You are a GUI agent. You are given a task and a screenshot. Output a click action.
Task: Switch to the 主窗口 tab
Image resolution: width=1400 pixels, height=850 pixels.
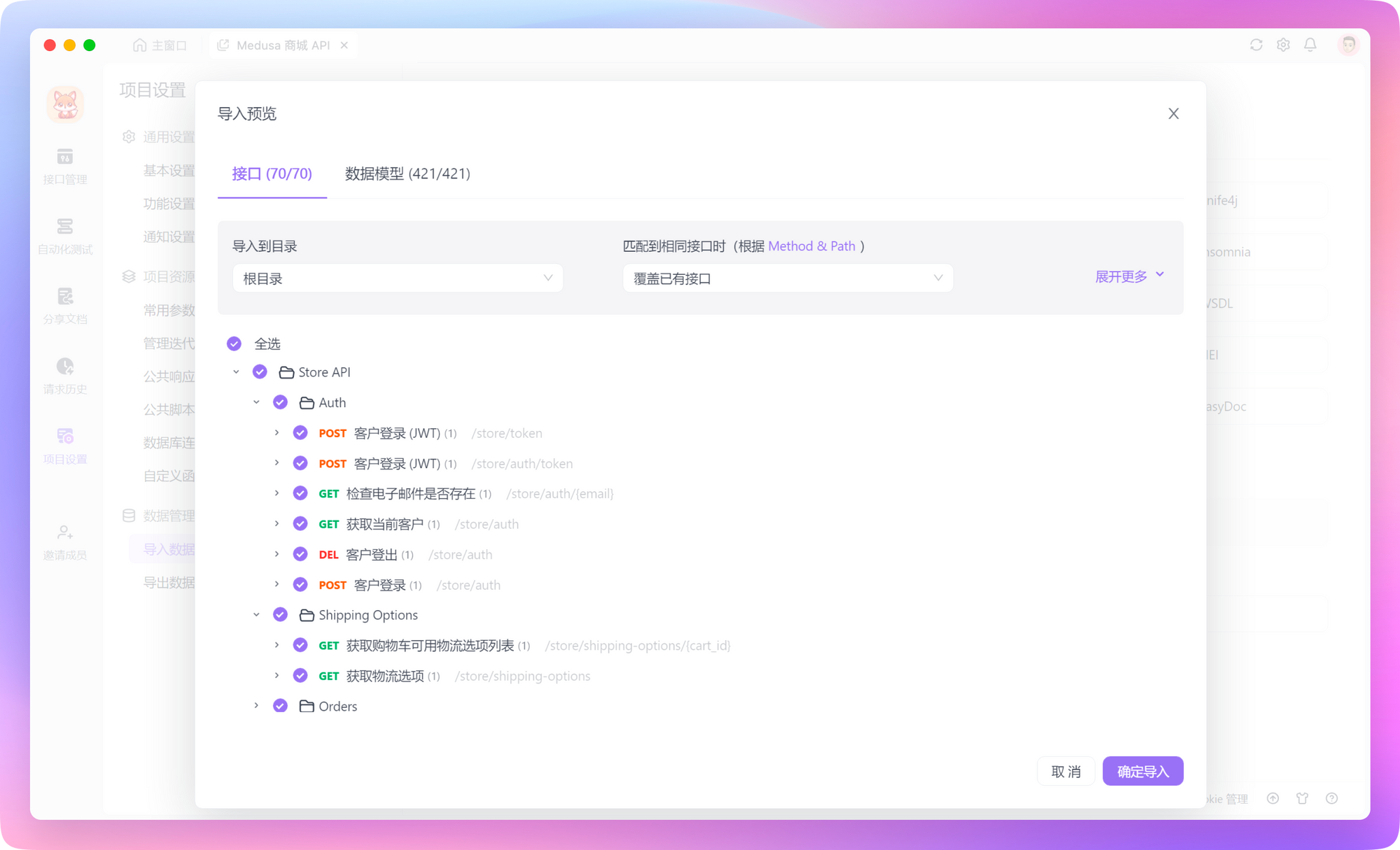(160, 45)
